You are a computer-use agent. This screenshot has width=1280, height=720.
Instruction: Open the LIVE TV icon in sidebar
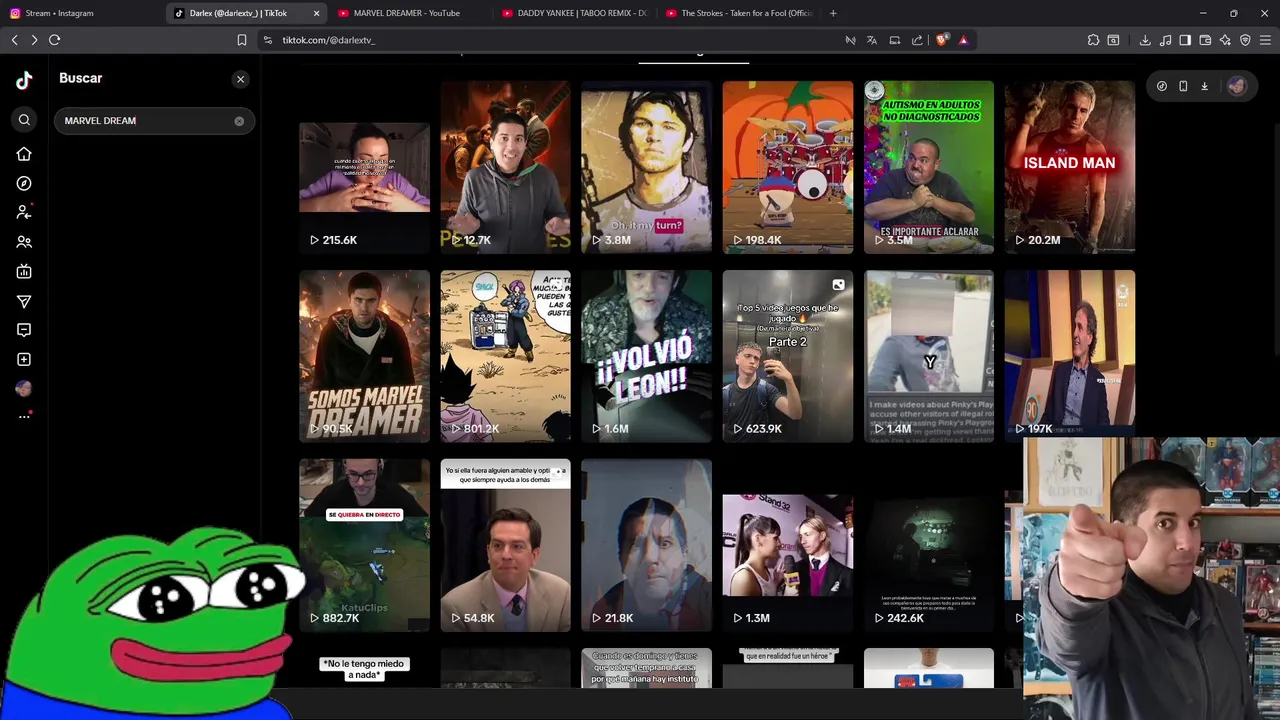[24, 271]
